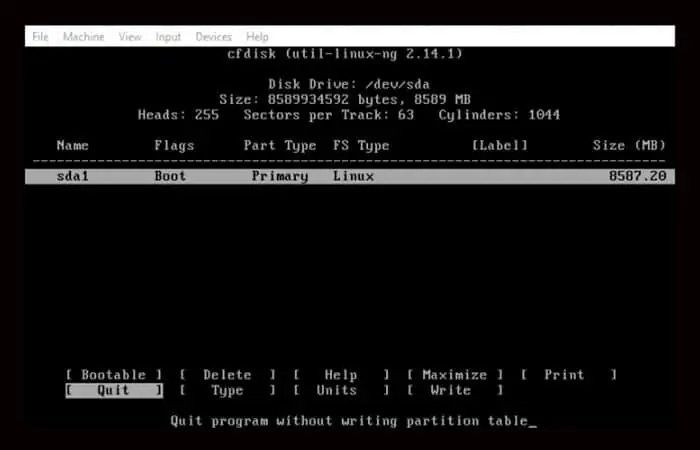The height and width of the screenshot is (450, 700).
Task: Select the Print option
Action: [569, 375]
